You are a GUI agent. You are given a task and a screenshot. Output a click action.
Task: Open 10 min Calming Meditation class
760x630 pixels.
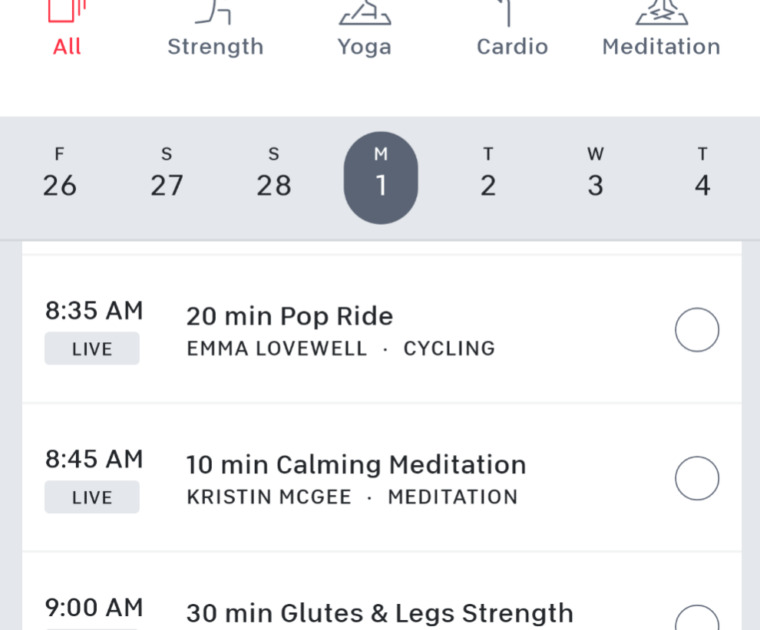(356, 465)
